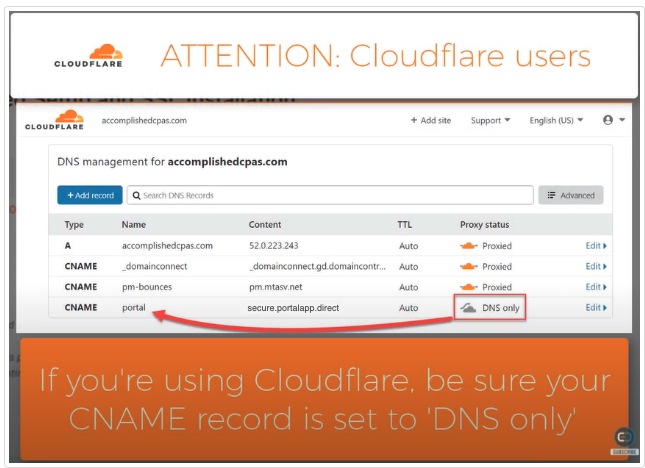This screenshot has width=645, height=468.
Task: Open the Support dropdown menu
Action: click(490, 120)
